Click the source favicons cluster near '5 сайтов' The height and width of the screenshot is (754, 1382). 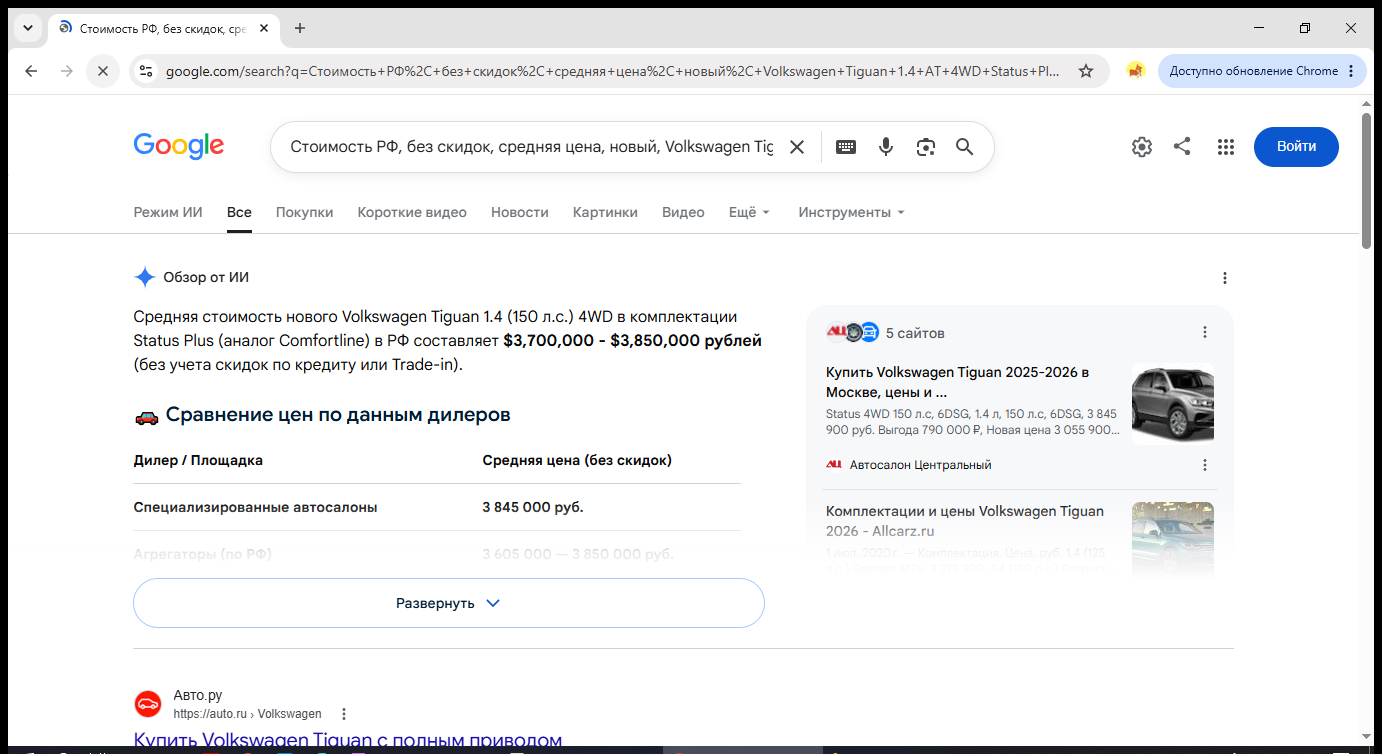(x=852, y=332)
